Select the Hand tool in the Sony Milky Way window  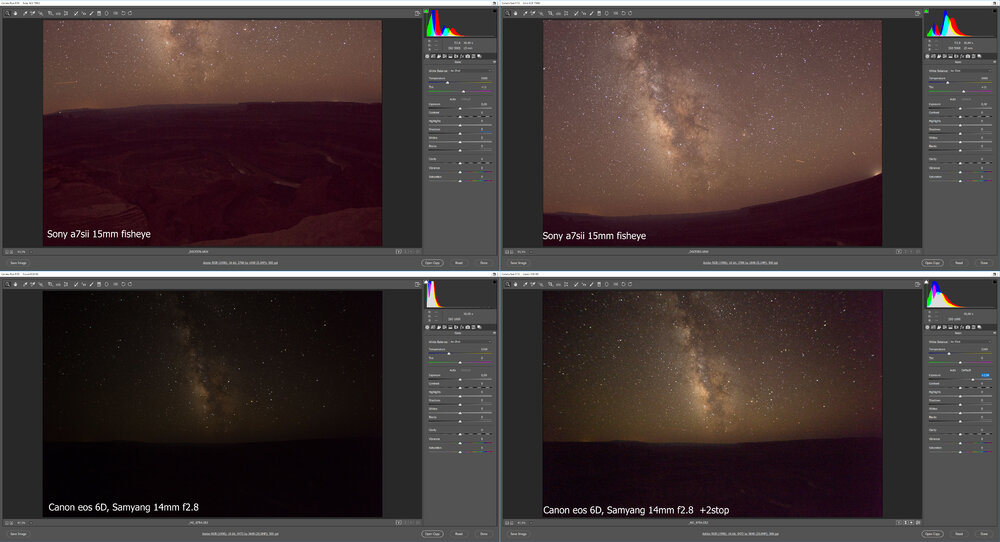pos(515,13)
